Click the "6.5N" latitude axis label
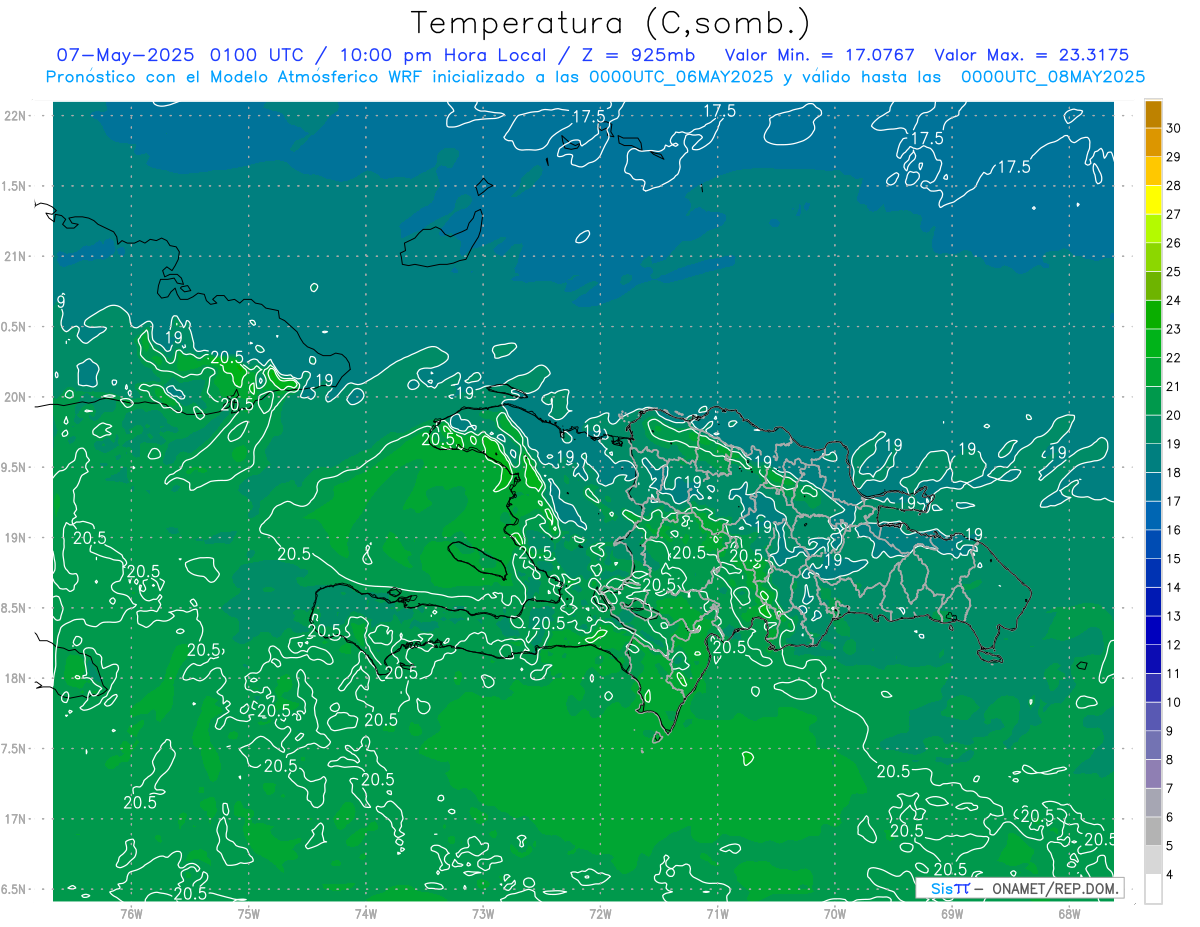 coord(15,889)
